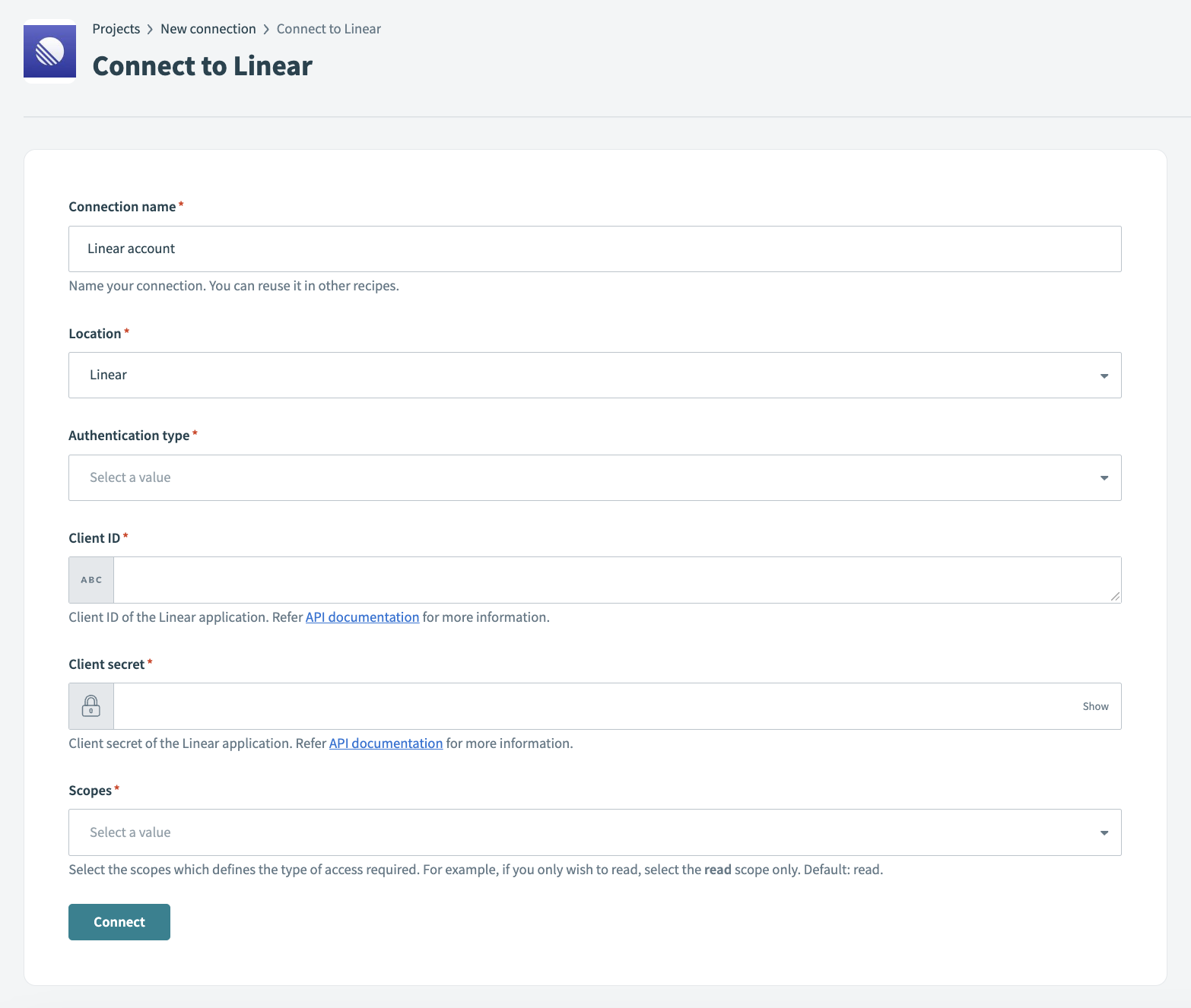Click the chevron after New connection breadcrumb
This screenshot has height=1008, width=1191.
click(266, 28)
